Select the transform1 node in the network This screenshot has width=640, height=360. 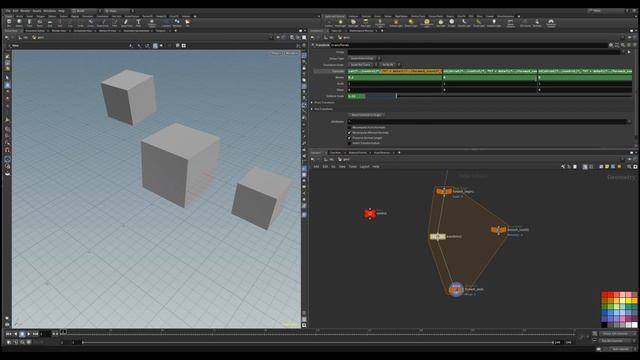(438, 236)
